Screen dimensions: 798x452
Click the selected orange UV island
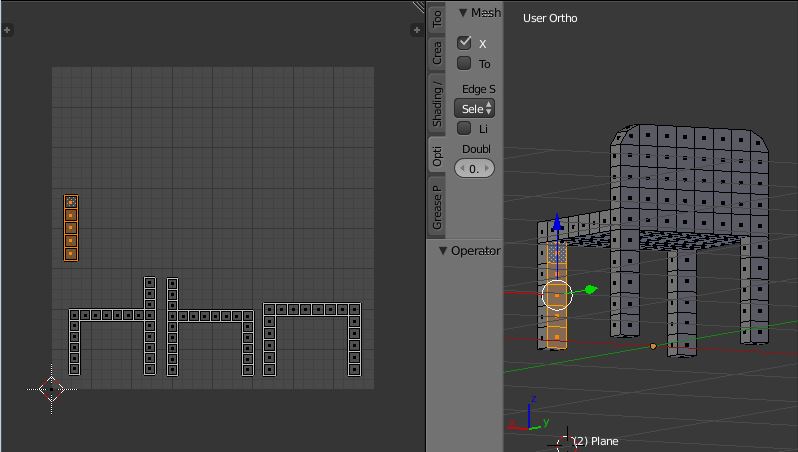[x=71, y=228]
